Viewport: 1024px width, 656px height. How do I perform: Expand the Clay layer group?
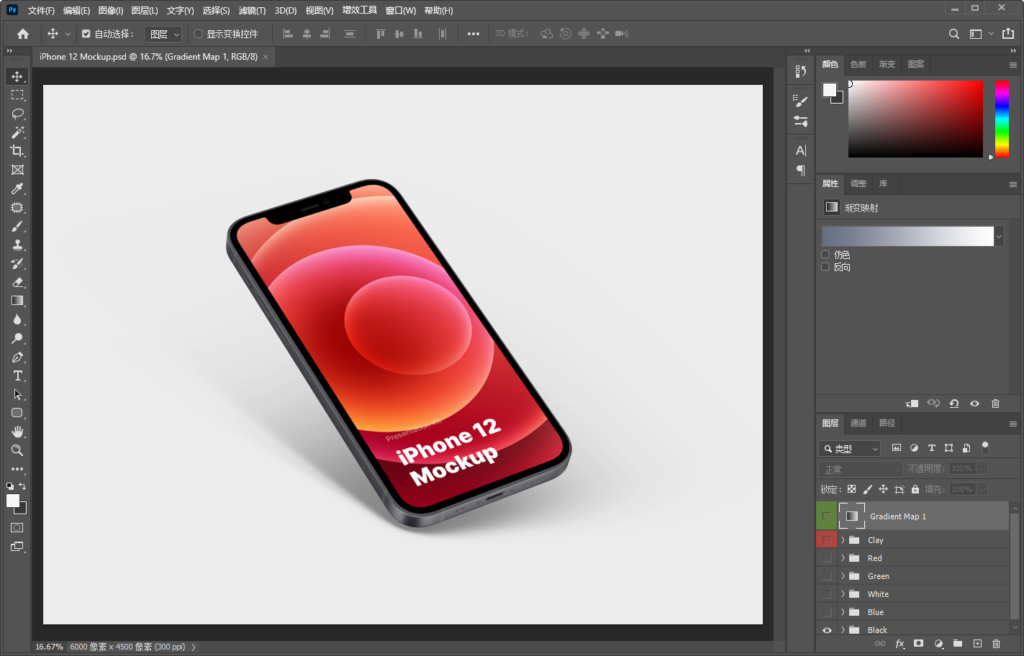tap(843, 540)
